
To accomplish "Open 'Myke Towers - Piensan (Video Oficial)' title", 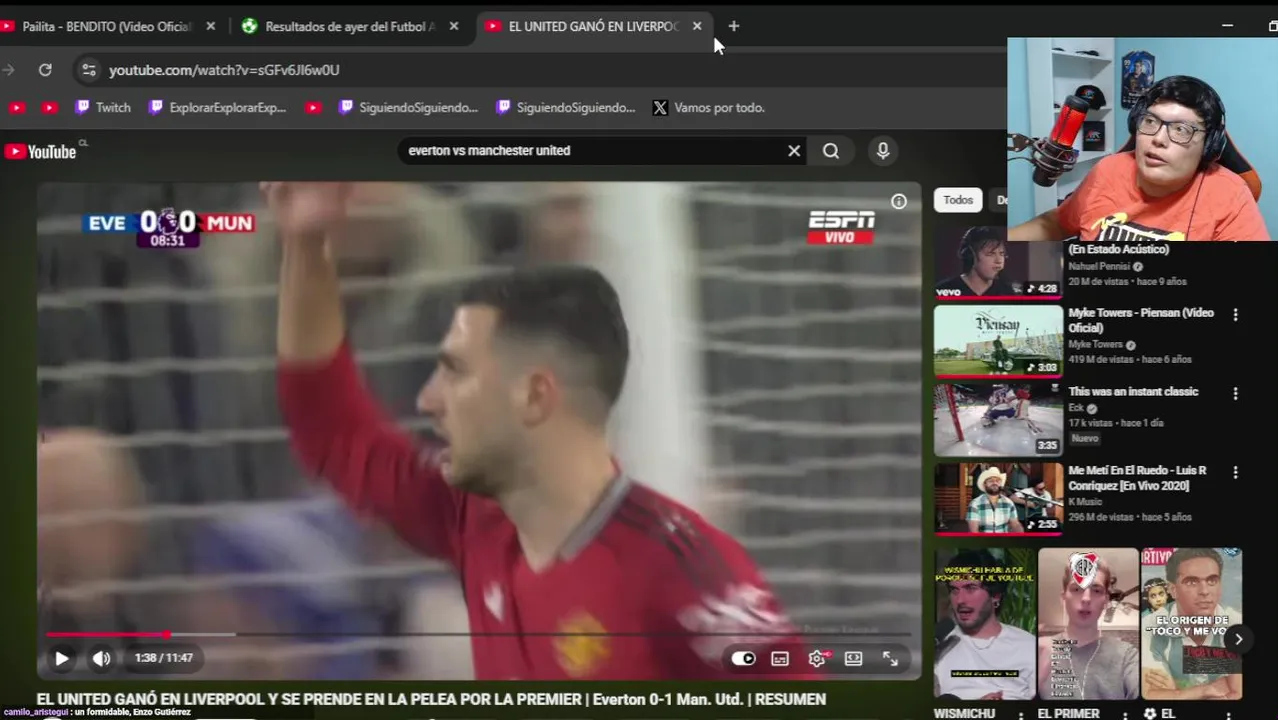I will click(1141, 320).
